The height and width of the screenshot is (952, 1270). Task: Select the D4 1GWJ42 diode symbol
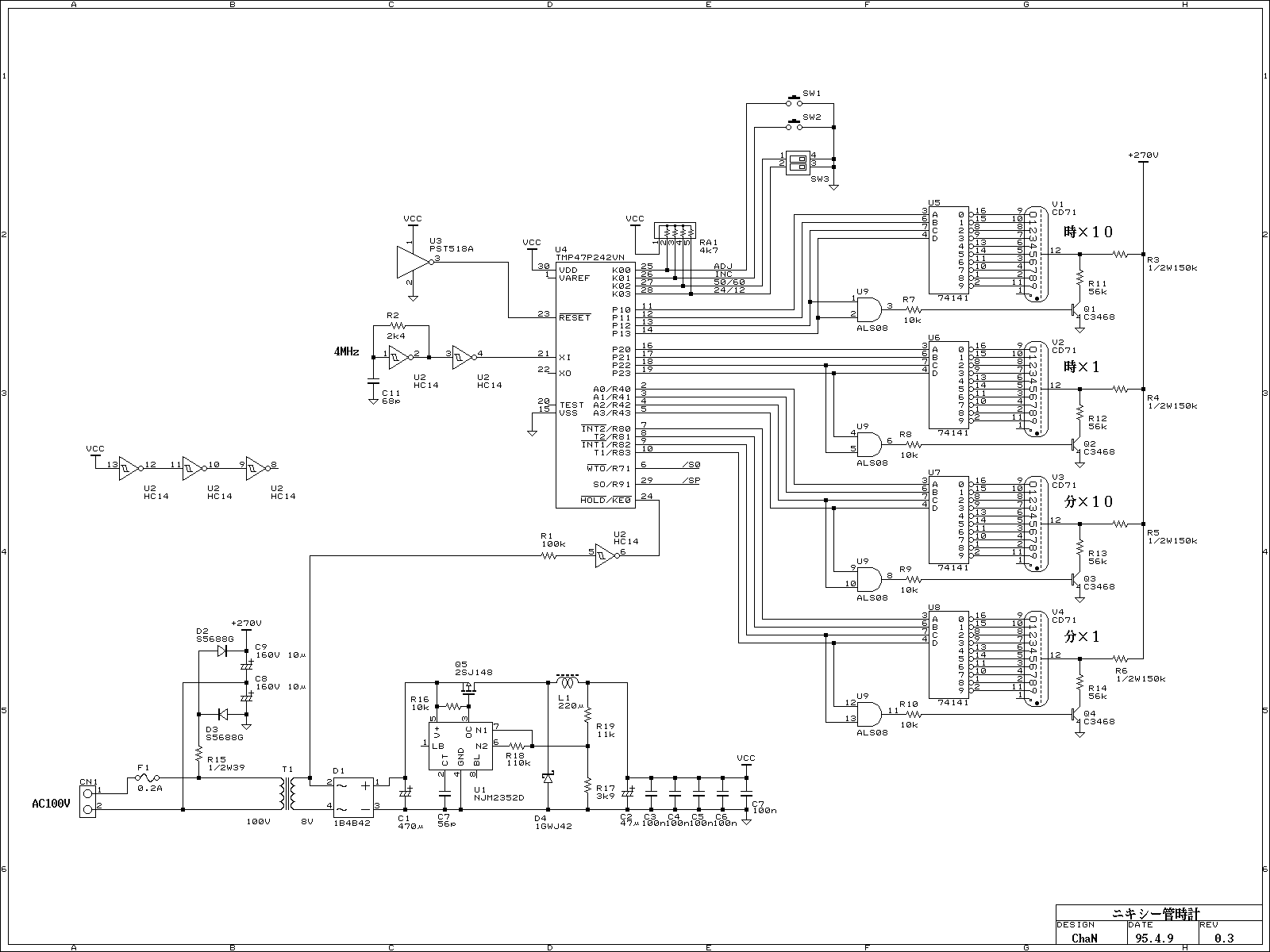pos(547,778)
